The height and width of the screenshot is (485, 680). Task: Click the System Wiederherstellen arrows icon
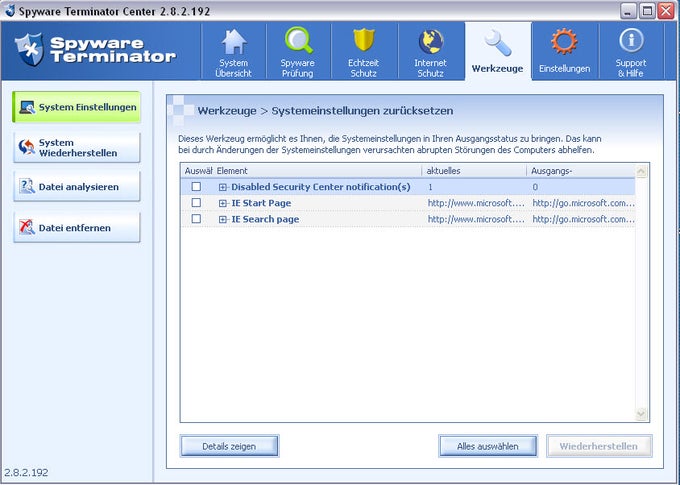(x=27, y=147)
